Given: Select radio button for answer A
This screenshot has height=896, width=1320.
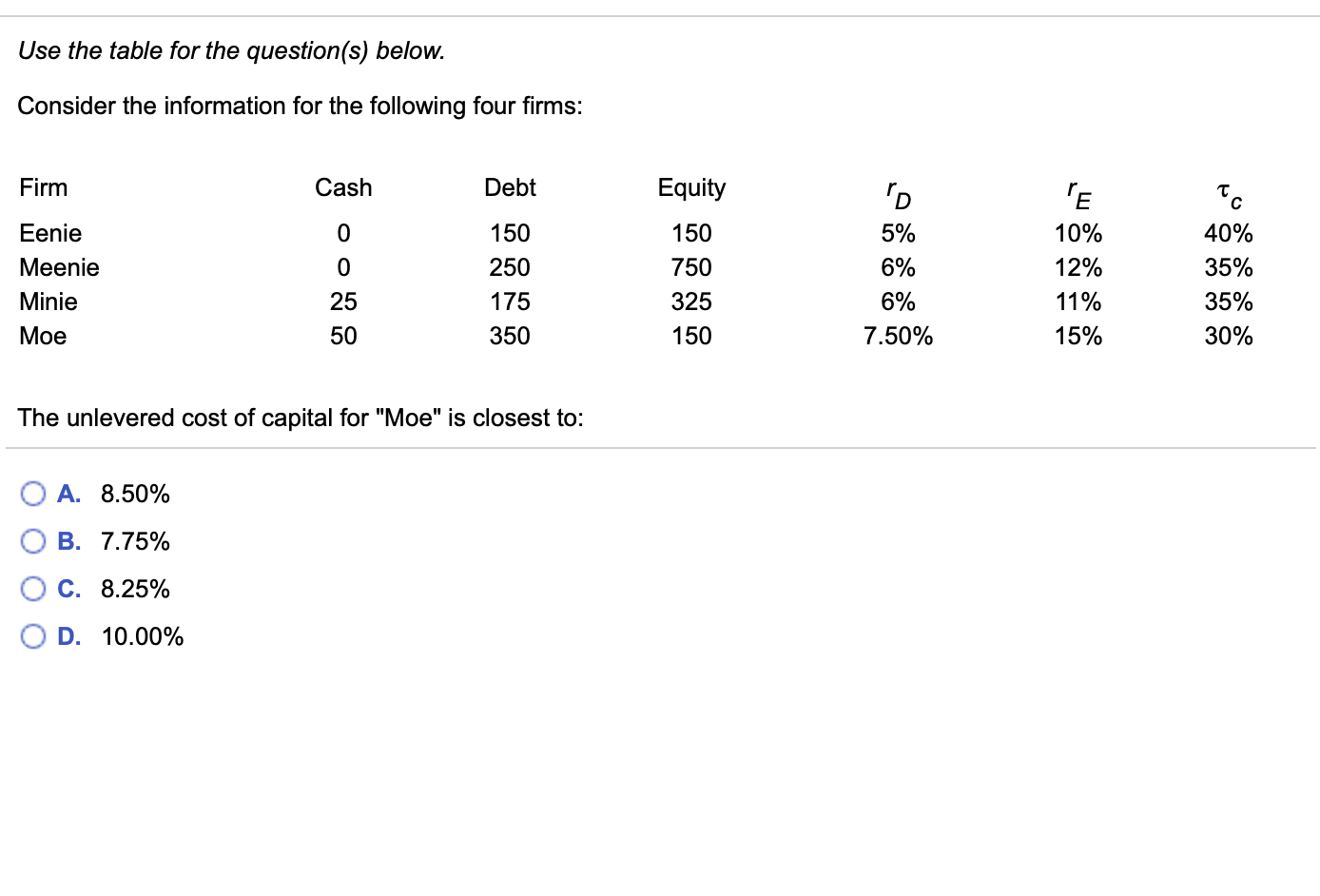Looking at the screenshot, I should [33, 494].
